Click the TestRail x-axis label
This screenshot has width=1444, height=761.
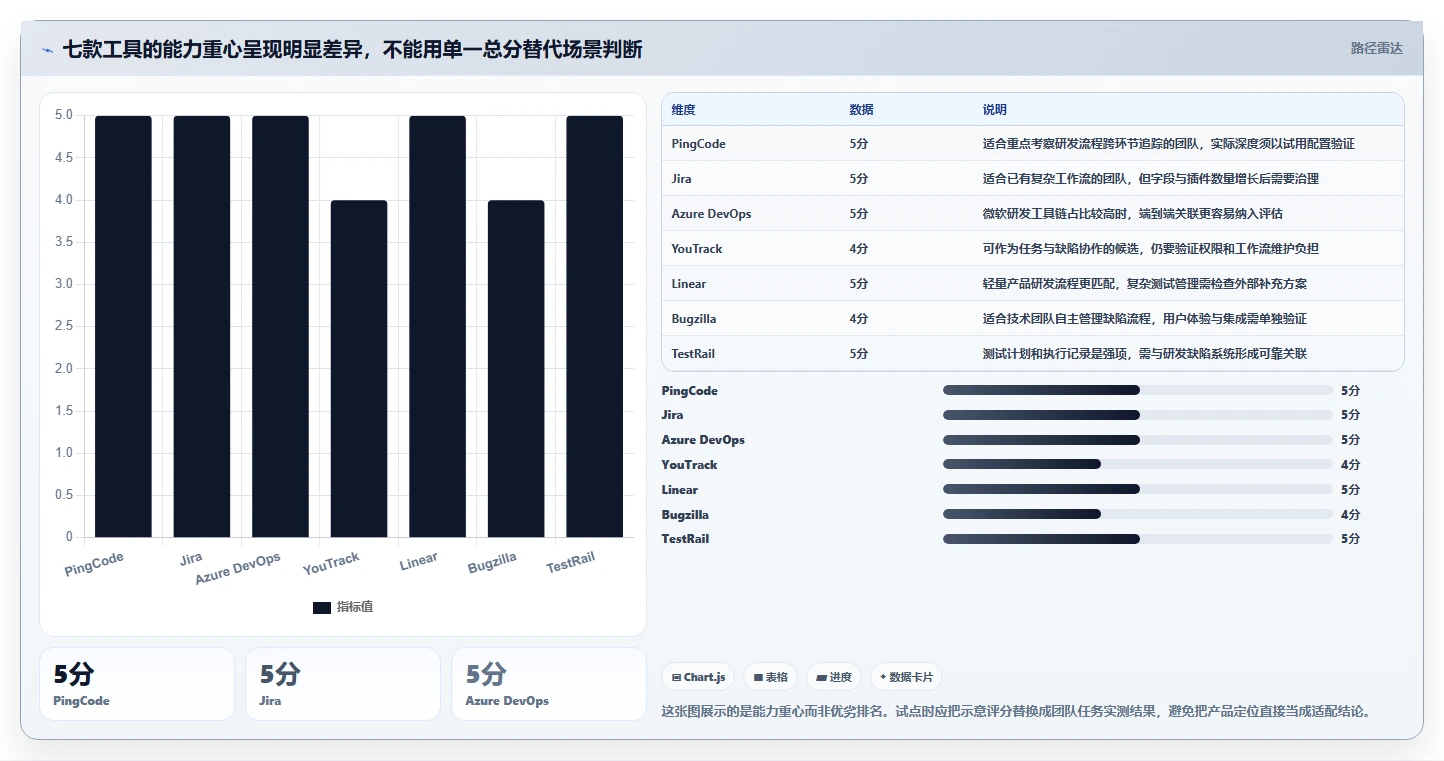[571, 563]
